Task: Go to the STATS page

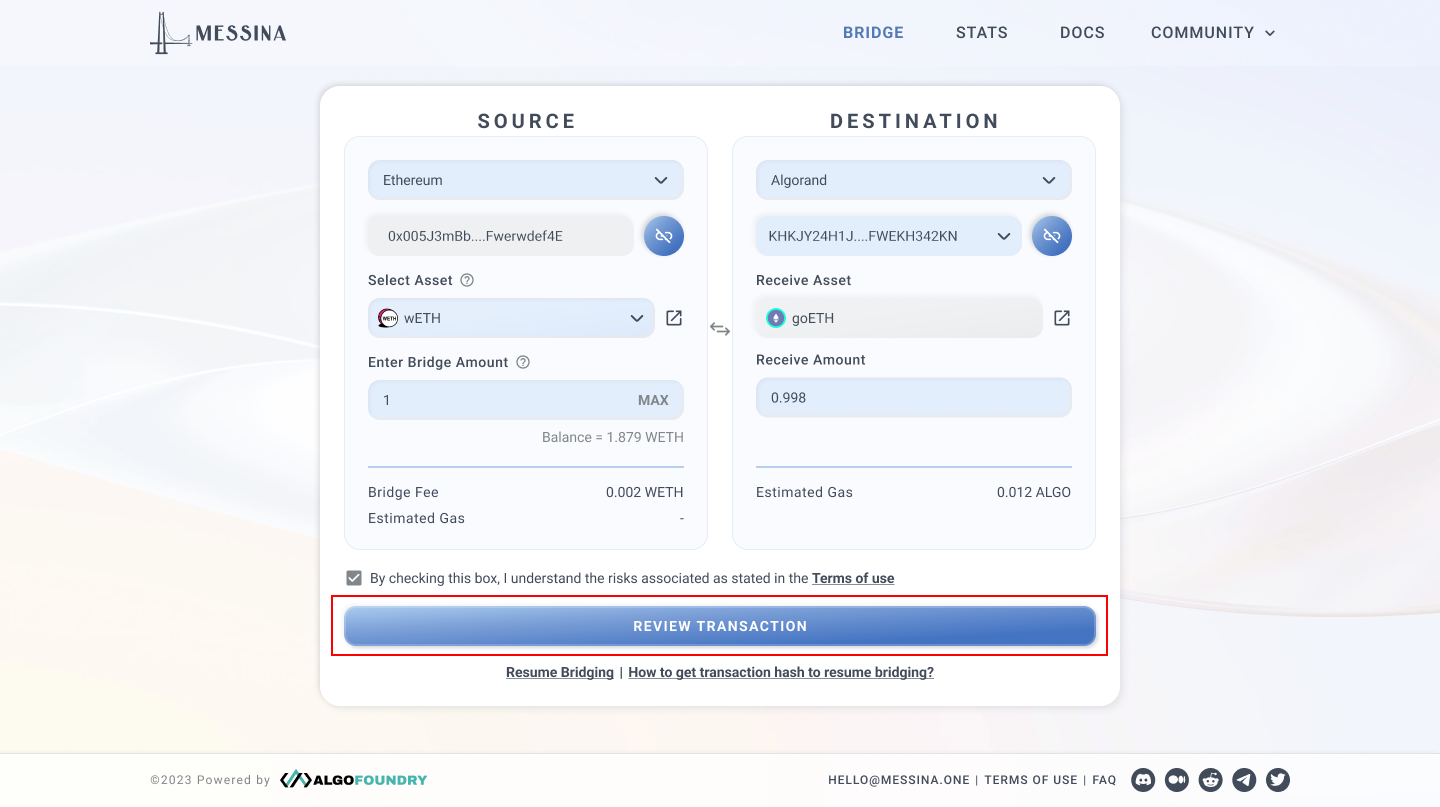Action: click(x=982, y=33)
